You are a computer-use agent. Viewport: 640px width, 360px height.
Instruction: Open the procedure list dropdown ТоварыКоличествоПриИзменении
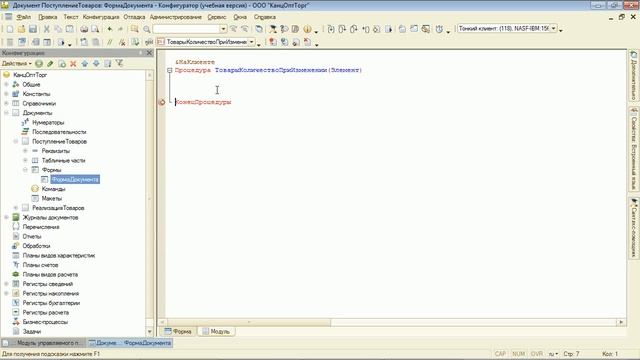click(x=251, y=42)
